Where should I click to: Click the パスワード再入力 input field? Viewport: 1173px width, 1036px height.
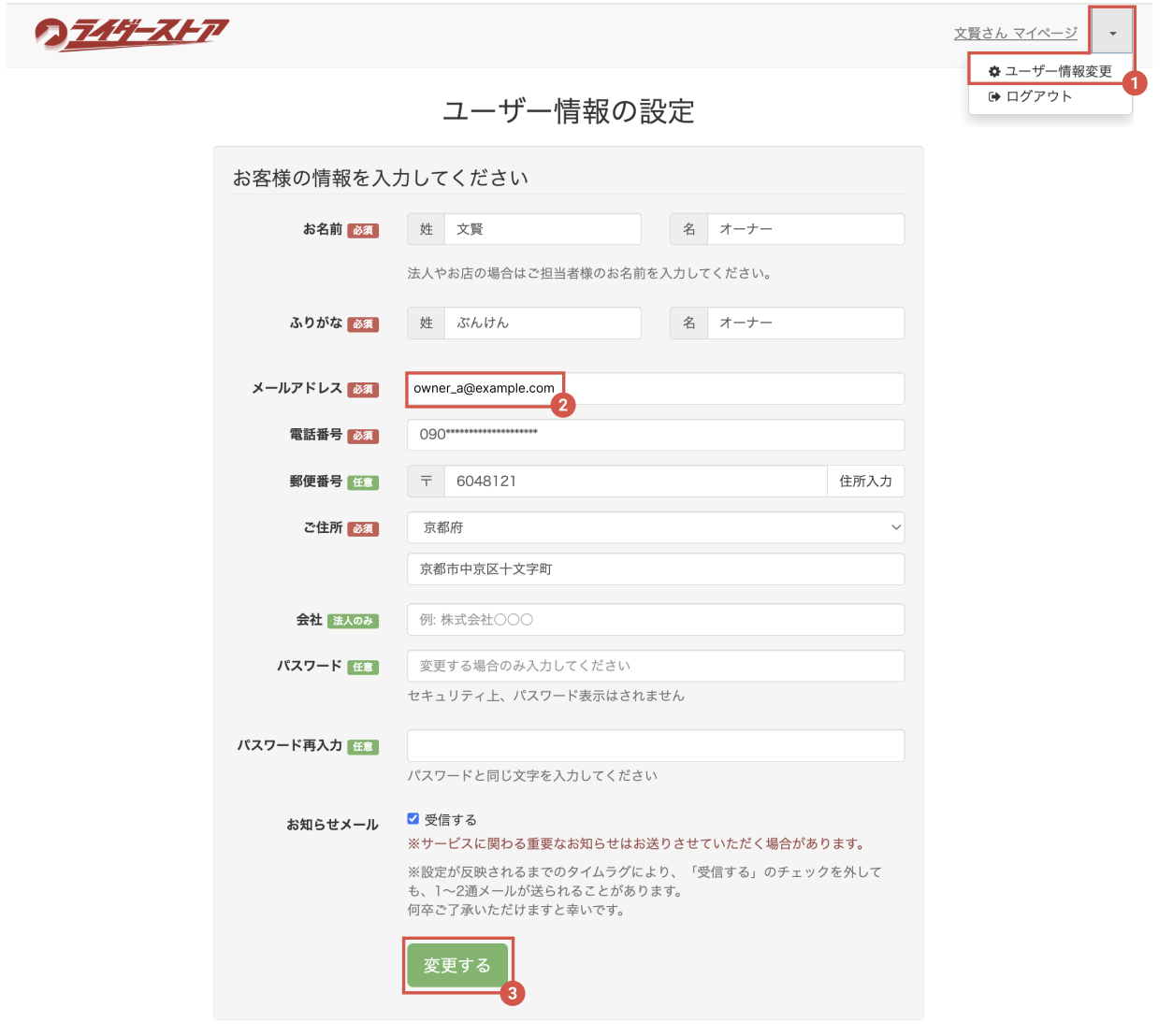click(656, 745)
